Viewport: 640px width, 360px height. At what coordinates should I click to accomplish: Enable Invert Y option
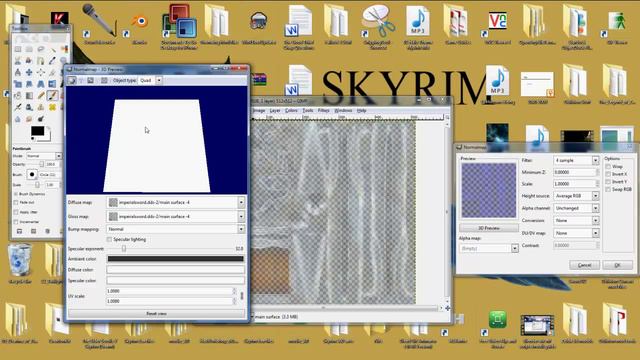[x=608, y=182]
